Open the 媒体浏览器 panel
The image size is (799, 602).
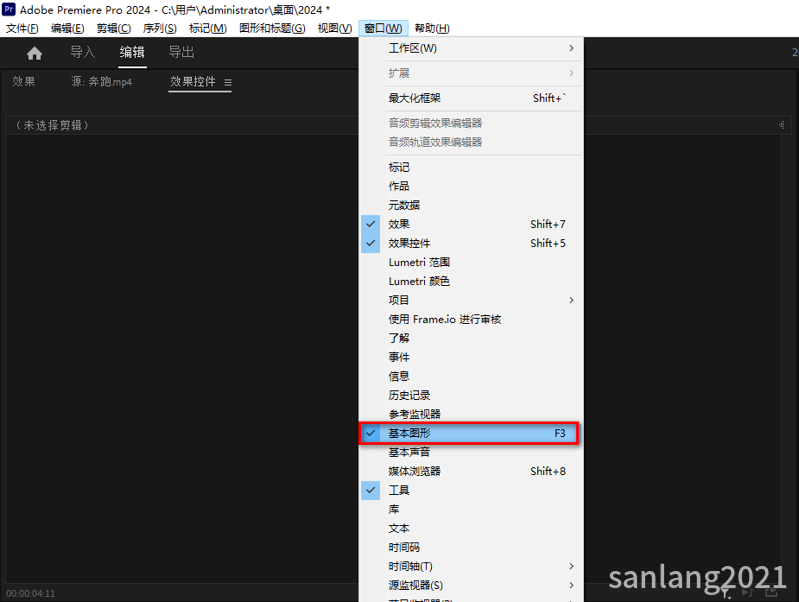tap(471, 472)
